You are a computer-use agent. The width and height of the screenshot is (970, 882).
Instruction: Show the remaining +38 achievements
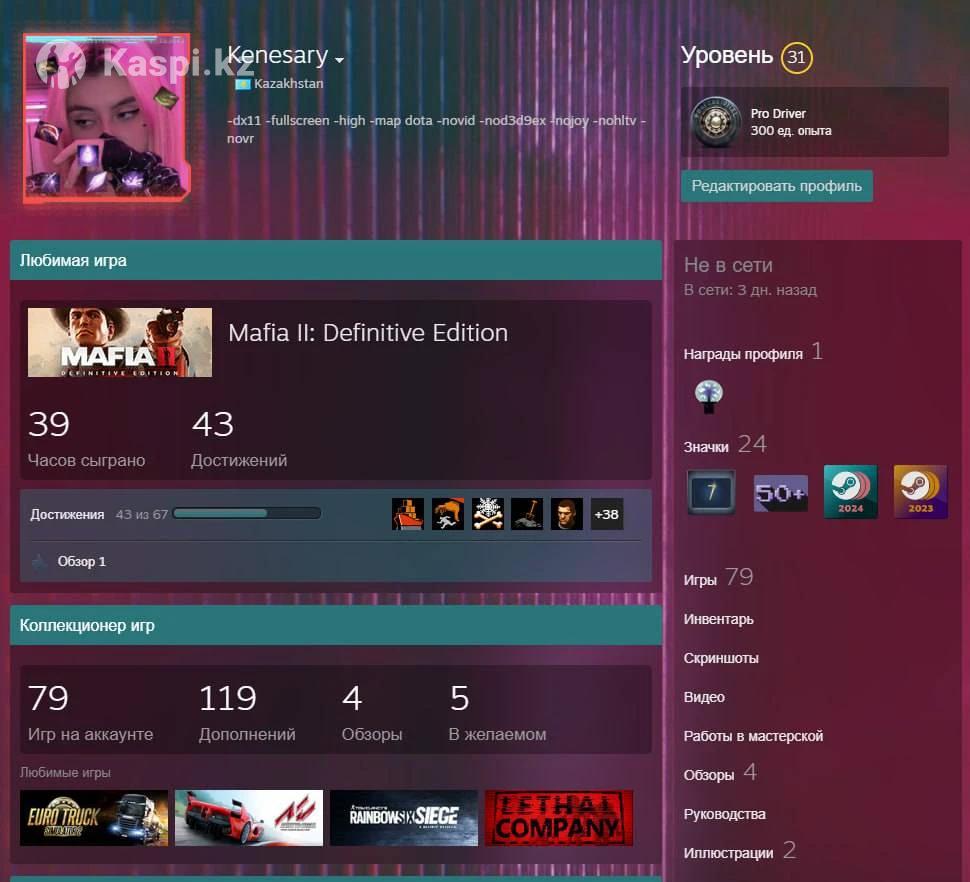pyautogui.click(x=606, y=514)
